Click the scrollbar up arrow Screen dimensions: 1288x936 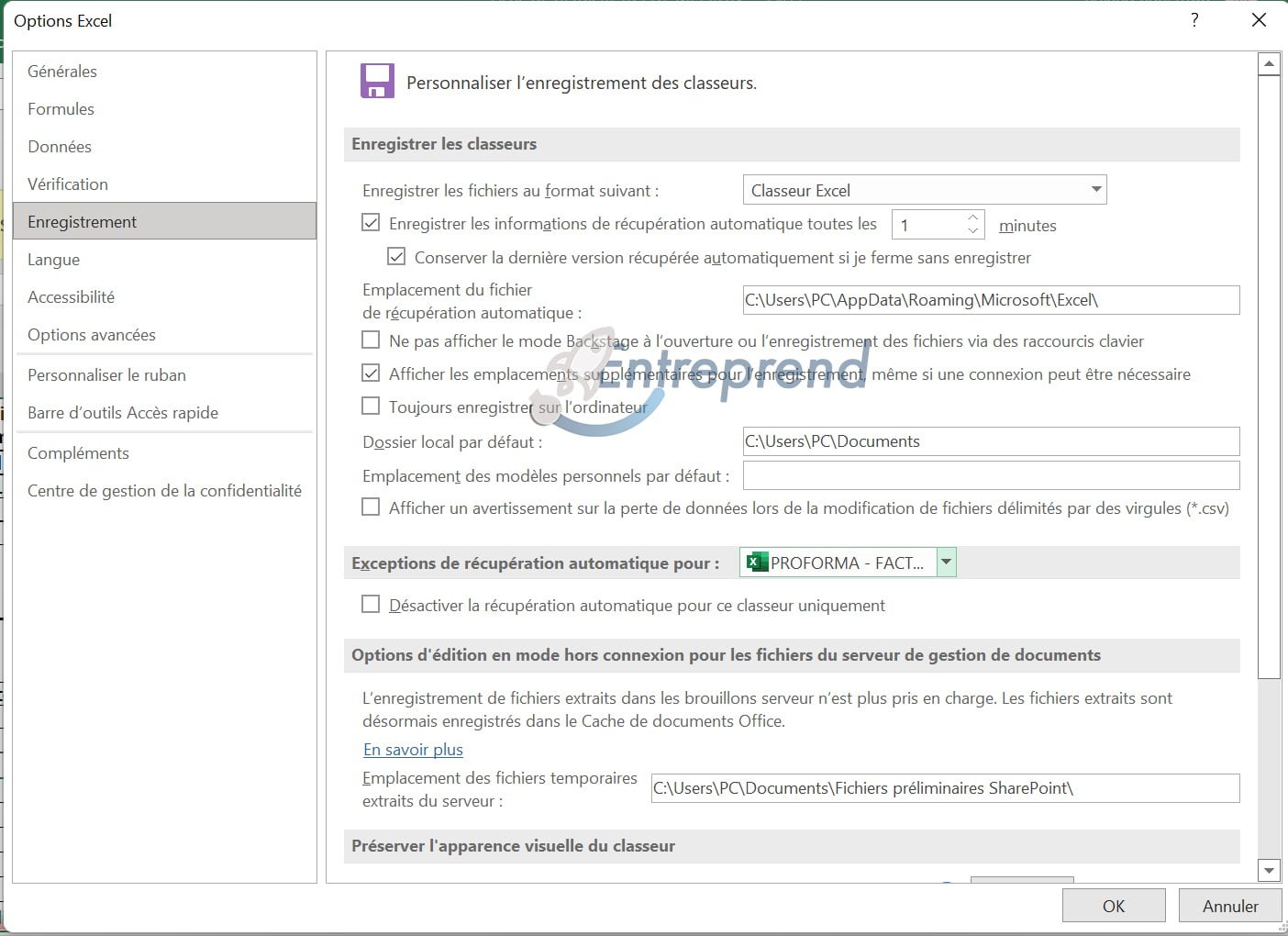point(1269,63)
